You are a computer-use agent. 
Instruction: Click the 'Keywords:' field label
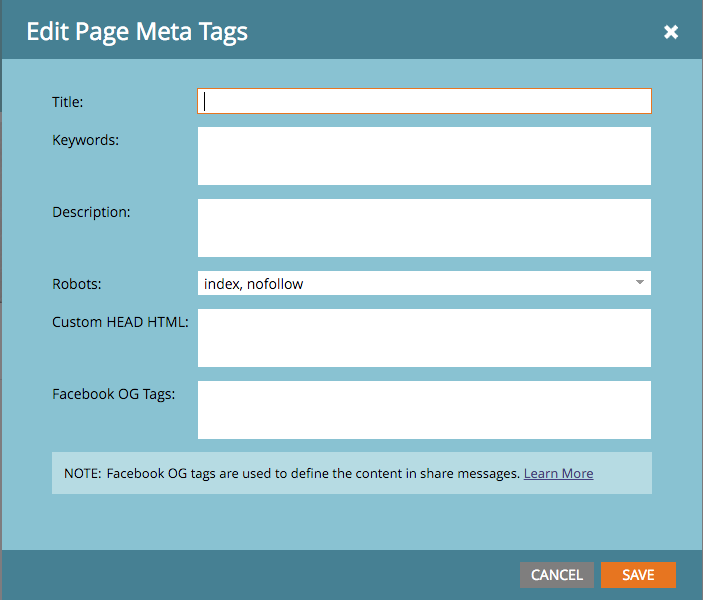85,140
